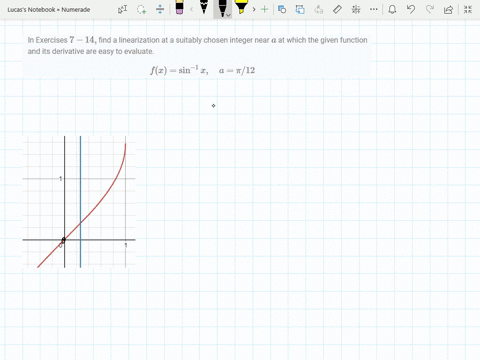
Task: Add a new pen with the plus button
Action: 264,9
